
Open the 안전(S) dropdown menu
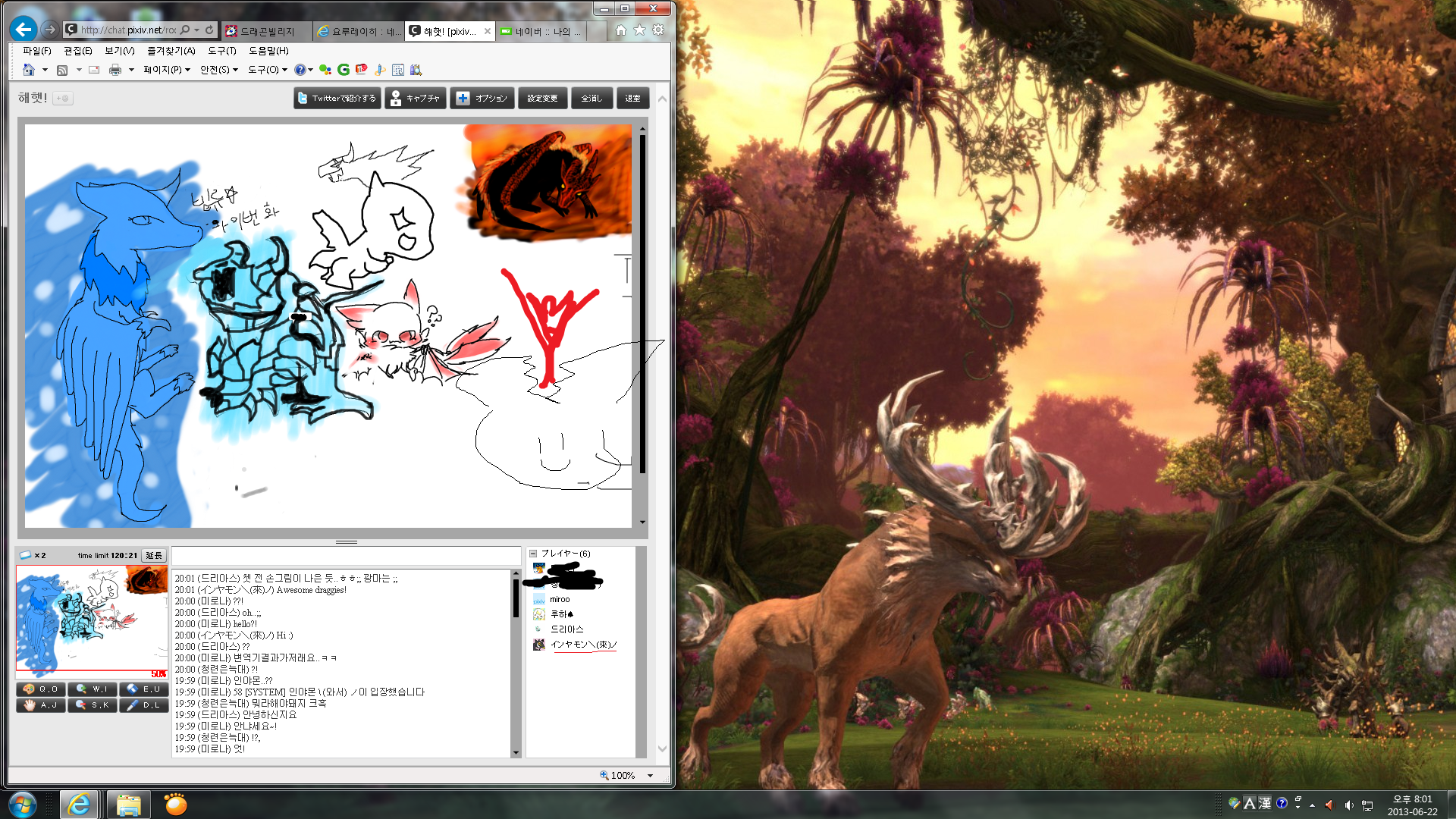coord(219,70)
